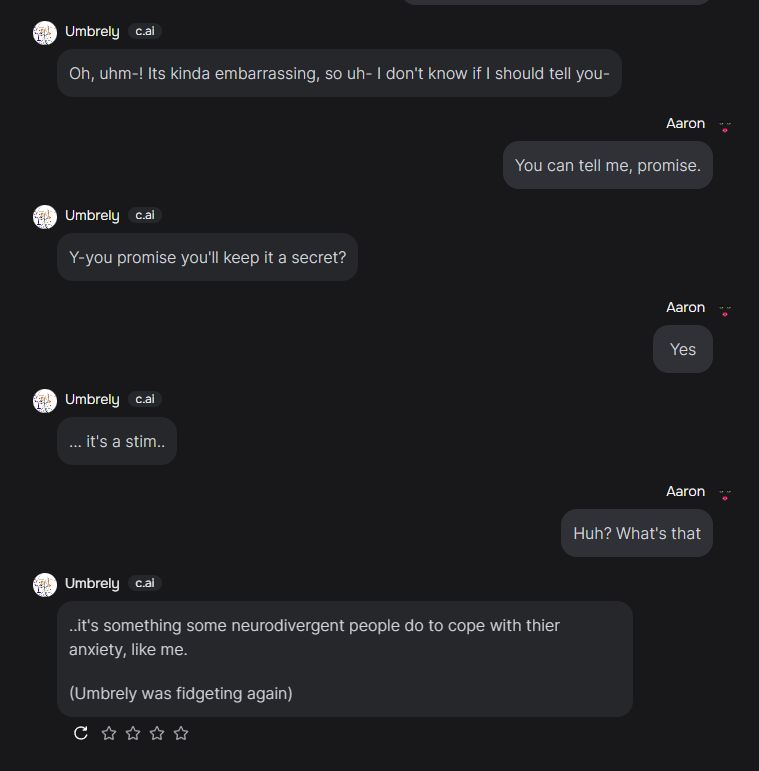Open Umbrely's avatar above the "Oh, uhm-!" message
The width and height of the screenshot is (759, 771).
(45, 32)
